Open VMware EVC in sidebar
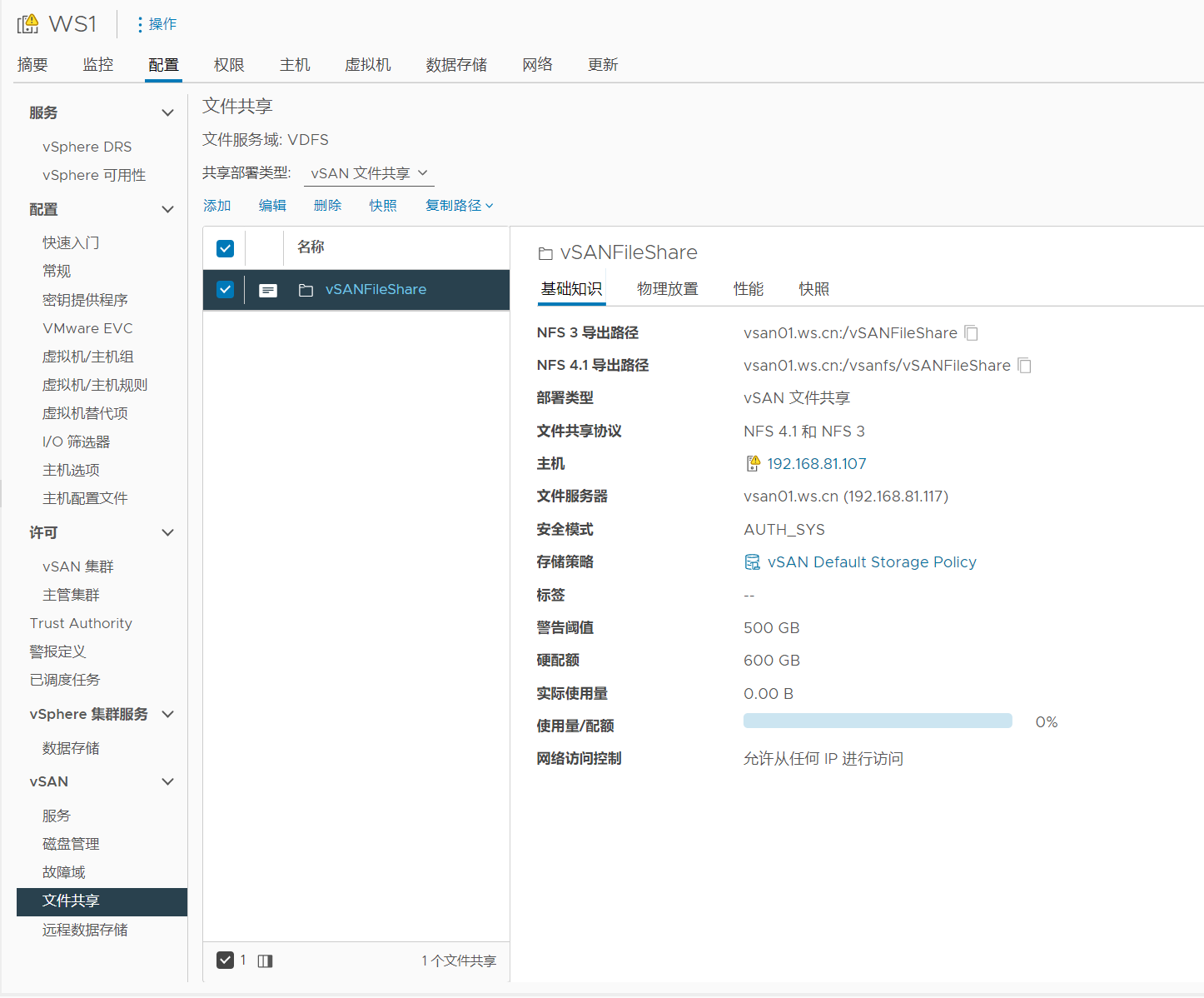Viewport: 1204px width, 998px height. click(87, 328)
